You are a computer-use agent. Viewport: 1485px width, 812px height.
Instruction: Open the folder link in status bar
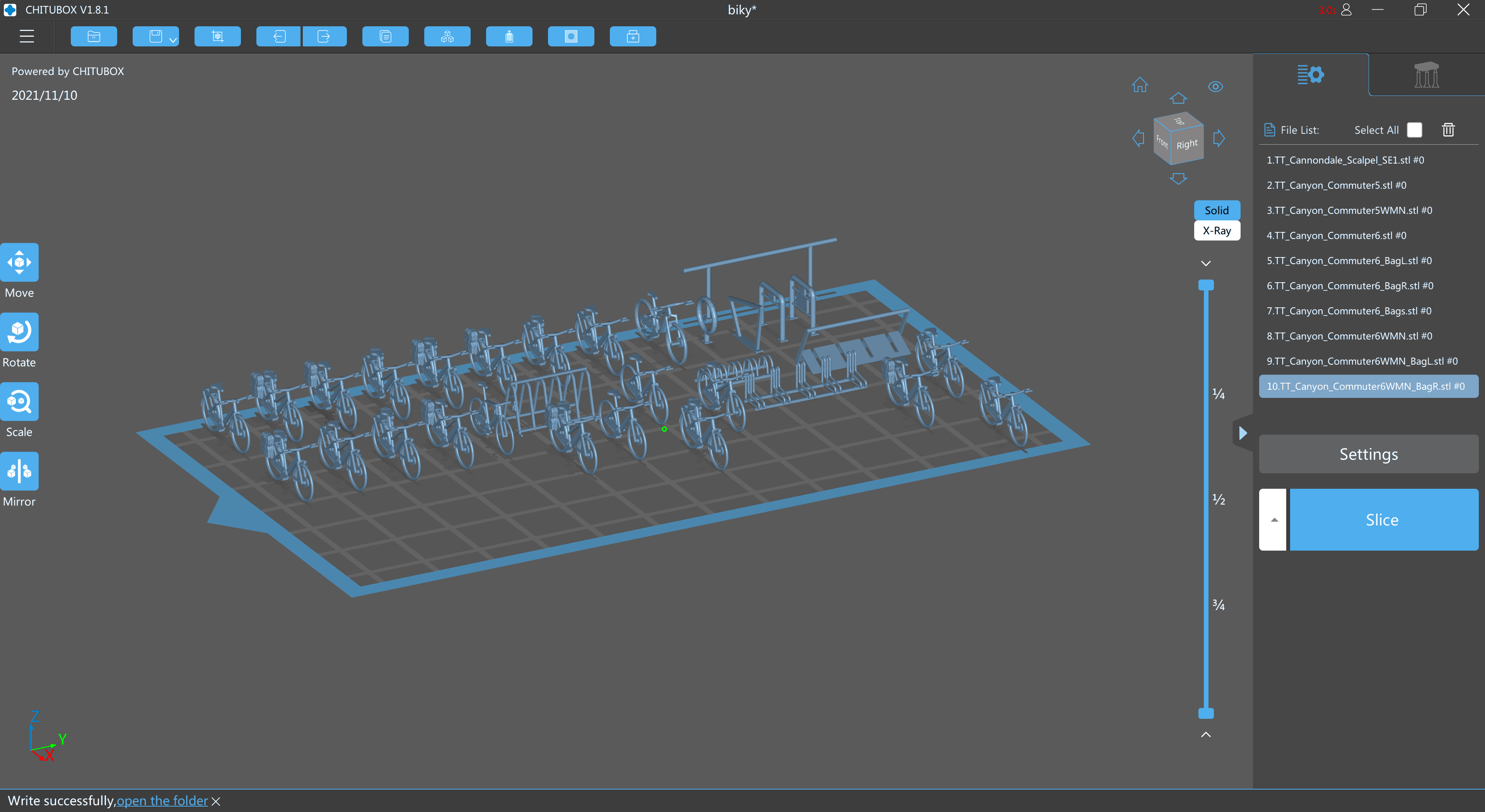tap(162, 800)
